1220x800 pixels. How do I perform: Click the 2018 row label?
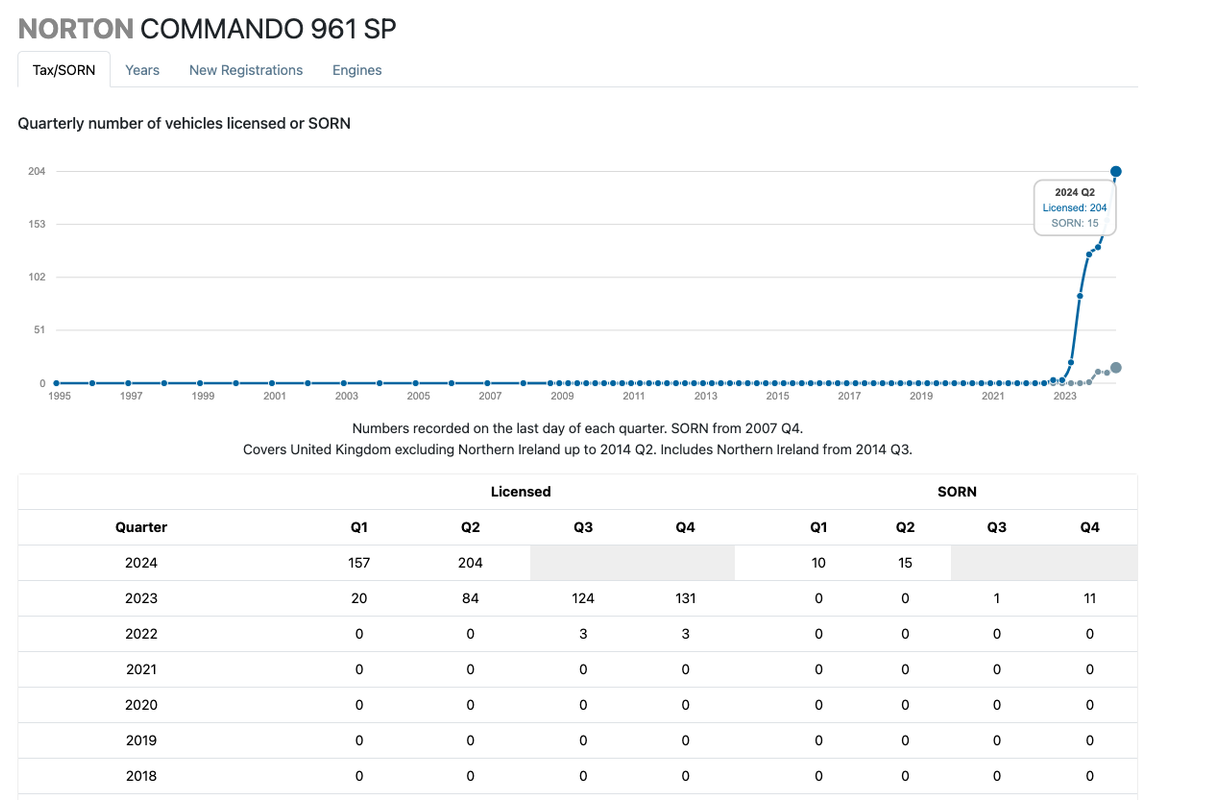pos(141,776)
